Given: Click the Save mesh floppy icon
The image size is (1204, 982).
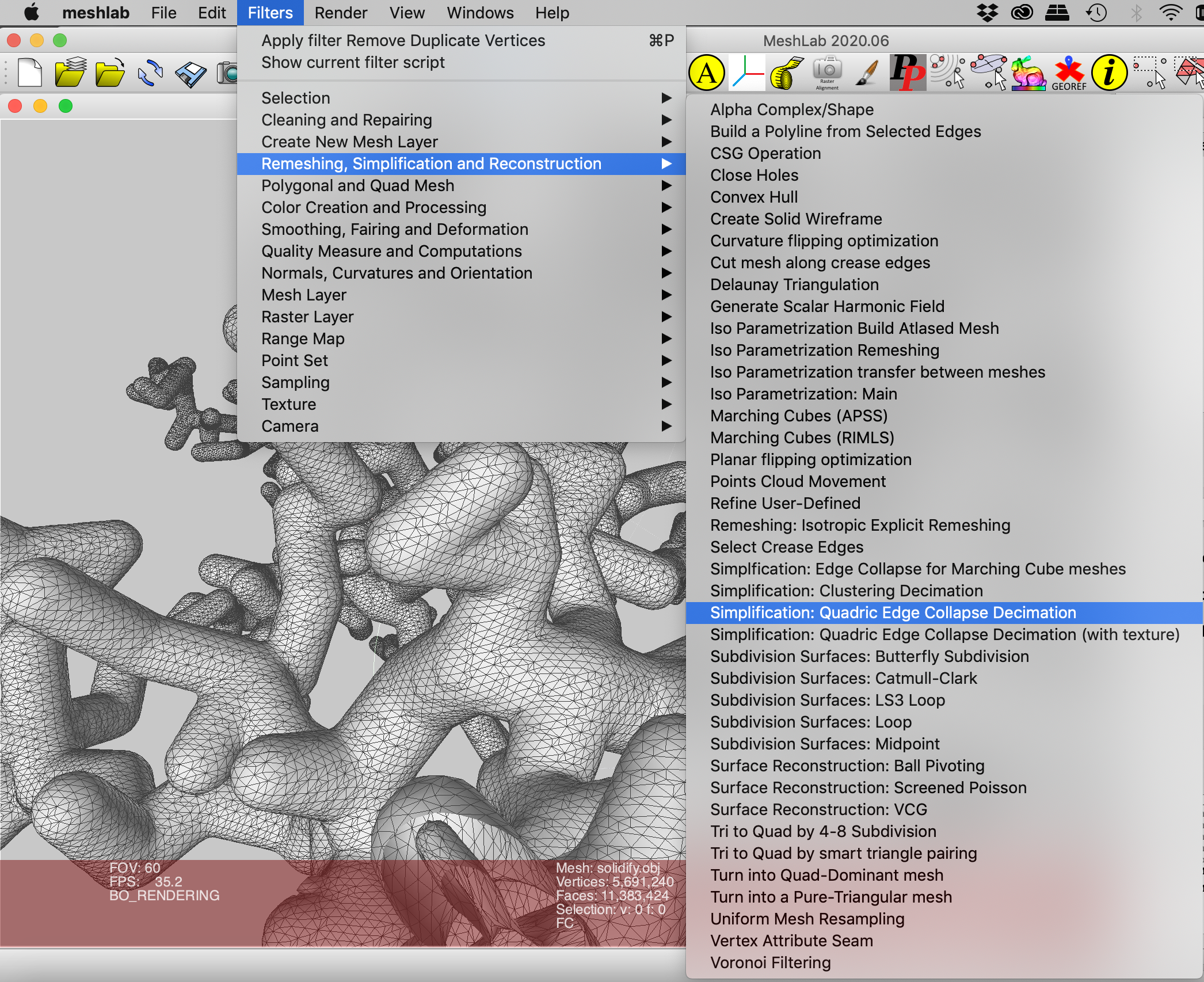Looking at the screenshot, I should click(190, 74).
